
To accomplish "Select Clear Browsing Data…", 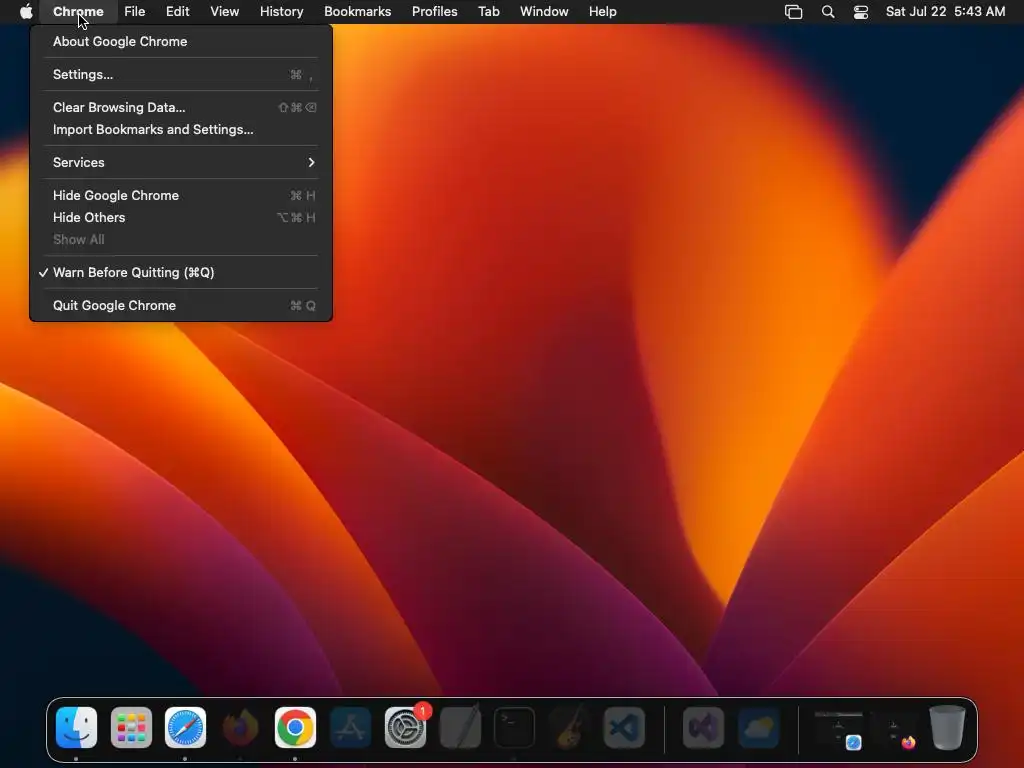I will (181, 107).
